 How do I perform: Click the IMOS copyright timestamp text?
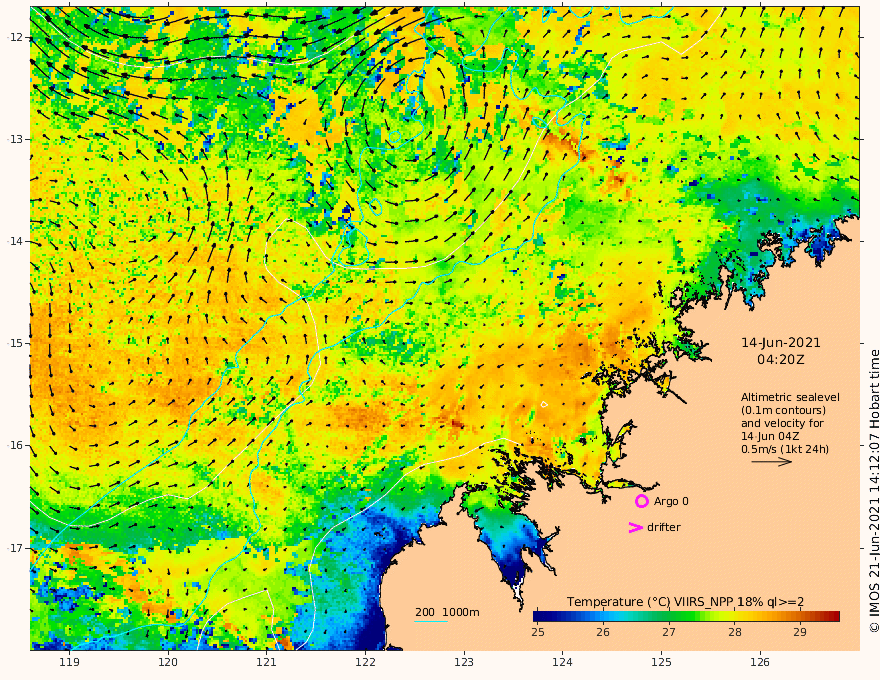pyautogui.click(x=874, y=491)
